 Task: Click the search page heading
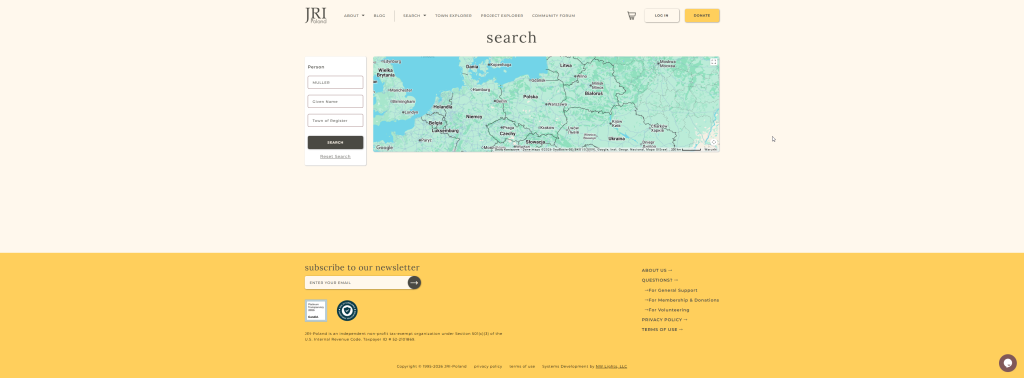click(x=511, y=38)
